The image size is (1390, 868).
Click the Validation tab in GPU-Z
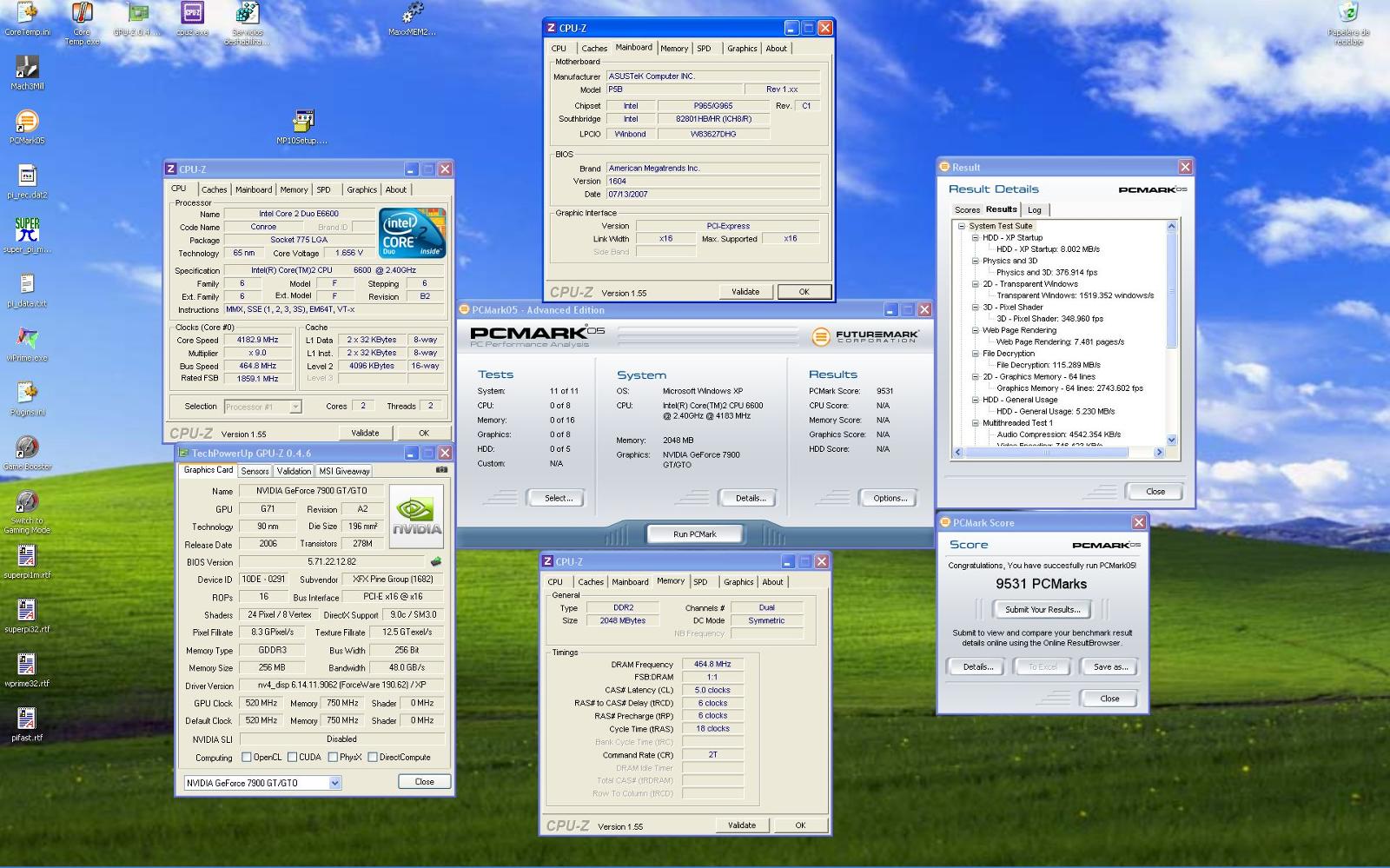click(x=294, y=471)
